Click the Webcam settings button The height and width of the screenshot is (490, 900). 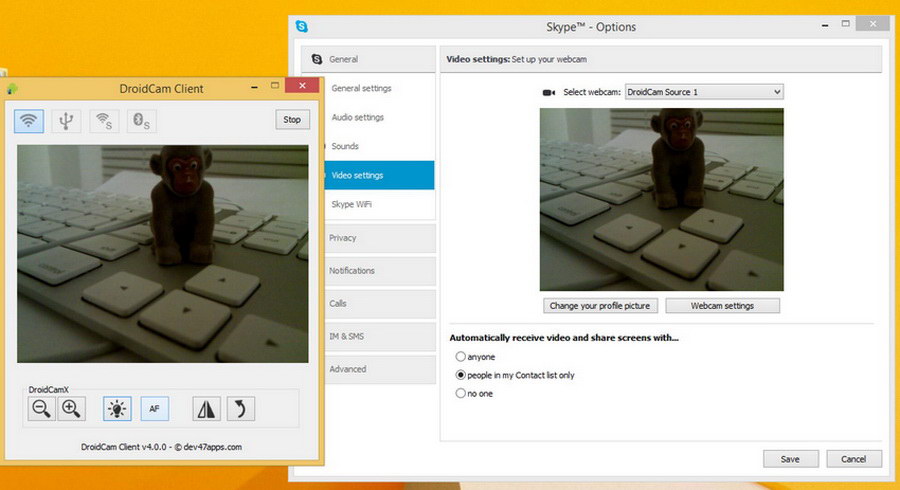click(x=722, y=305)
